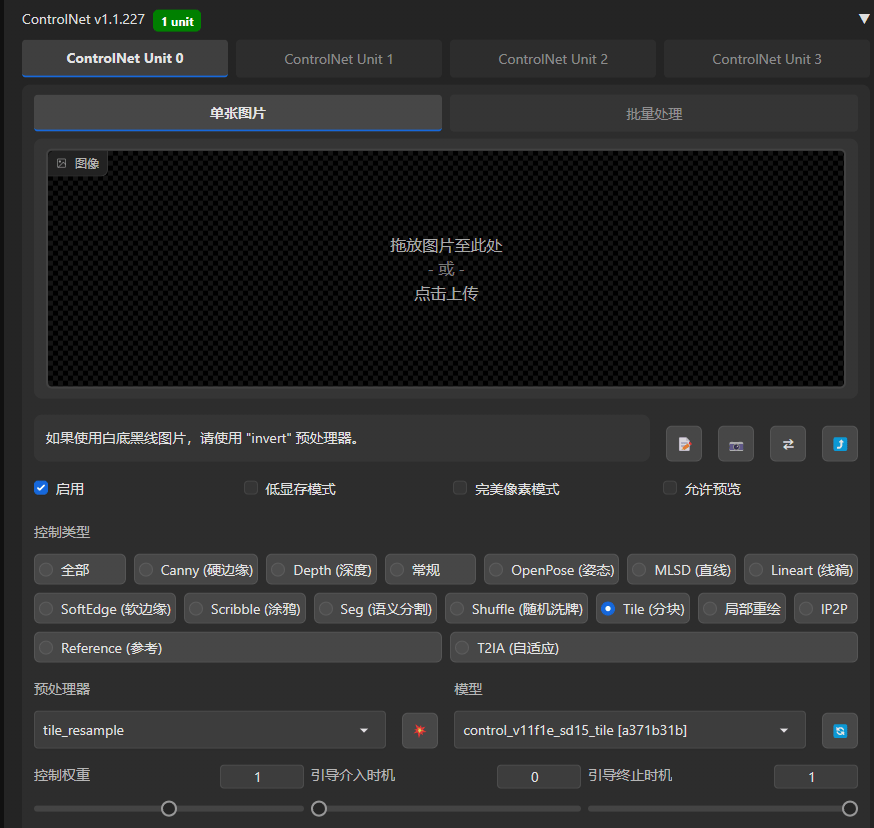Collapse ControlNet panel with the top-right triangle
Viewport: 874px width, 828px height.
(x=863, y=19)
